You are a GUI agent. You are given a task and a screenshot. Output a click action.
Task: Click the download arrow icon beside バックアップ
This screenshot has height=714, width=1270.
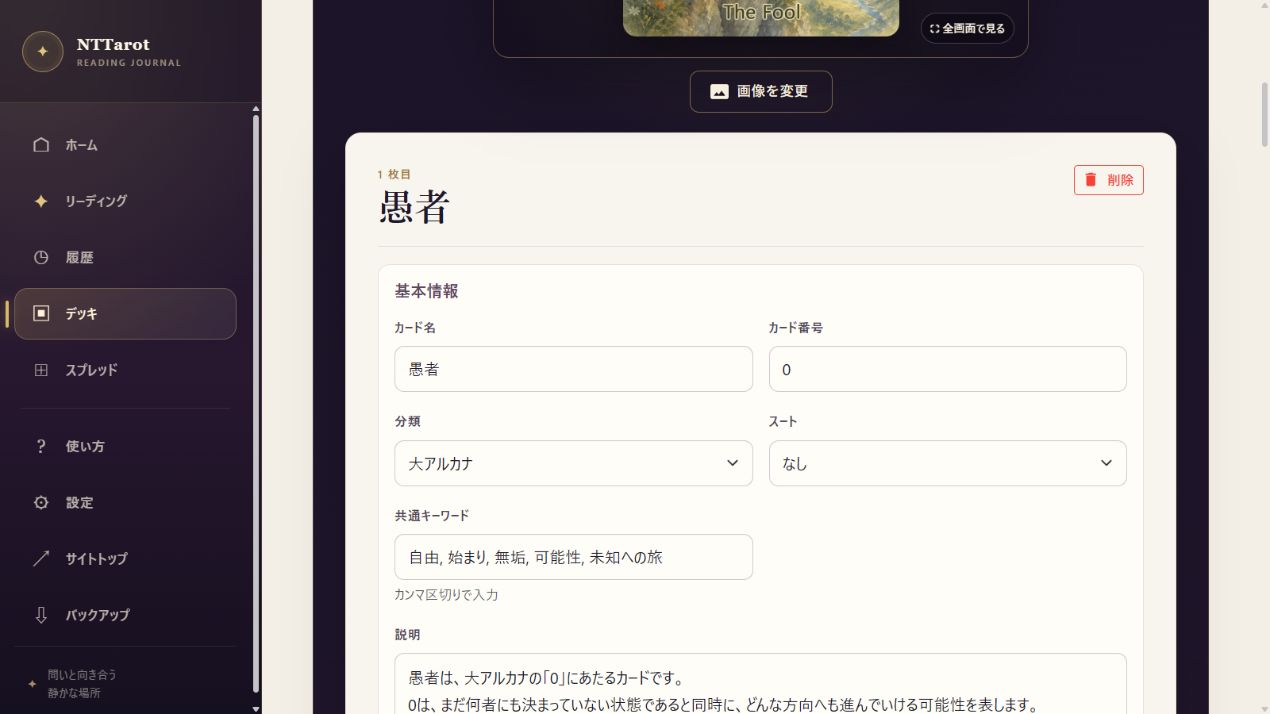(41, 615)
